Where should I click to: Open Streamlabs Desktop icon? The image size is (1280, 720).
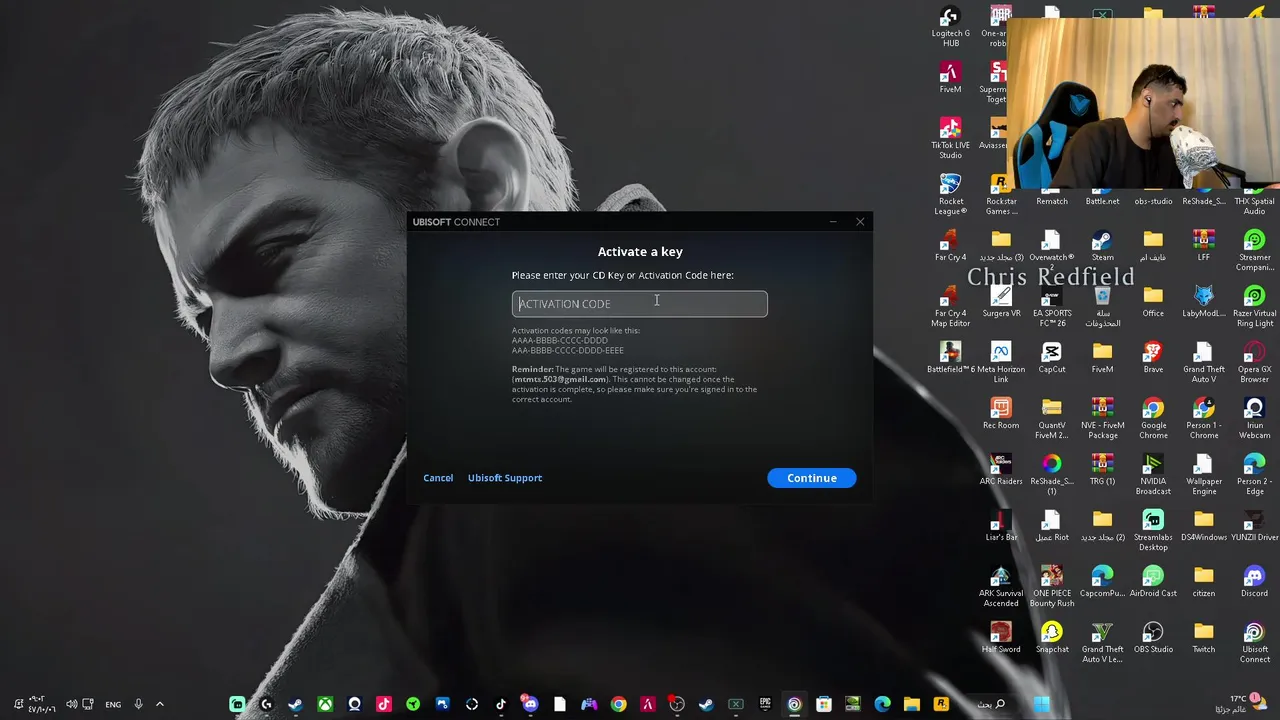click(x=1153, y=531)
